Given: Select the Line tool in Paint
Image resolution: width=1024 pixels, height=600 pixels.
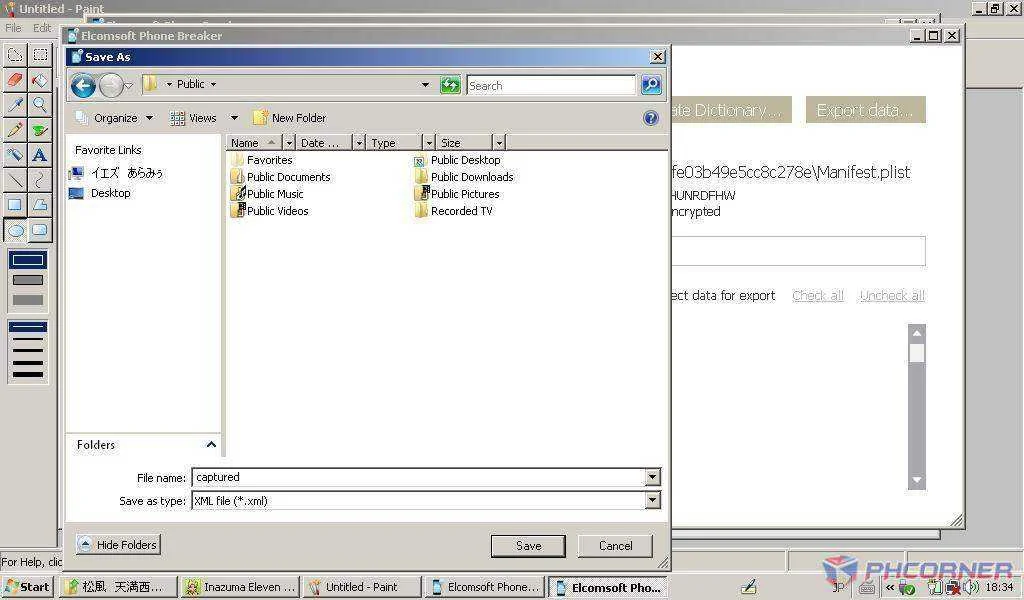Looking at the screenshot, I should click(x=15, y=180).
